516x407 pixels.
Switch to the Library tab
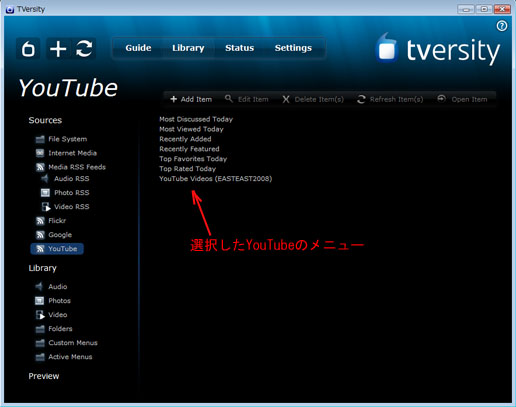click(188, 48)
